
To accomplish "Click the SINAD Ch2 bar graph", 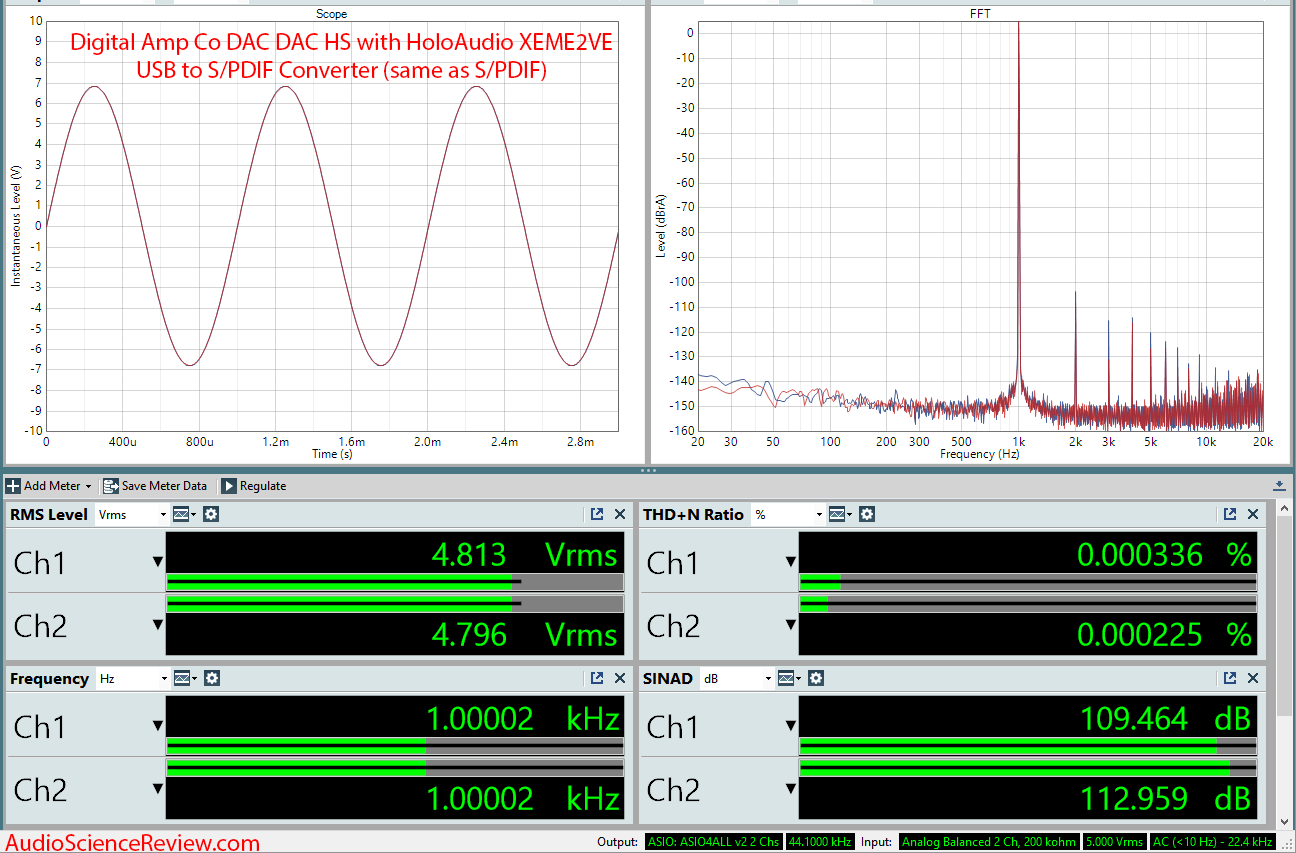I will (1028, 768).
